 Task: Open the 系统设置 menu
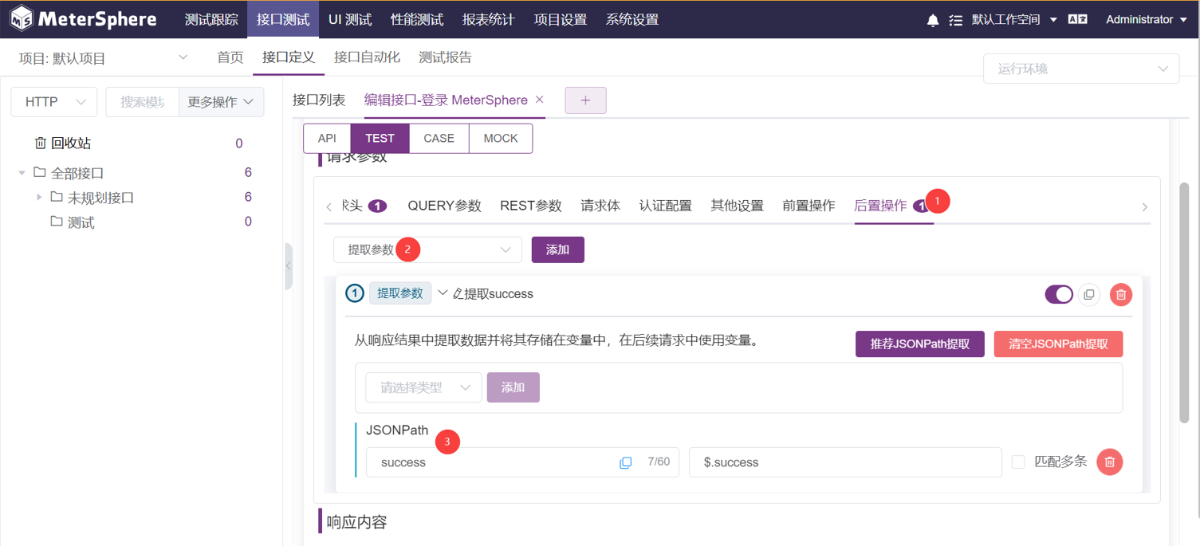(x=632, y=19)
